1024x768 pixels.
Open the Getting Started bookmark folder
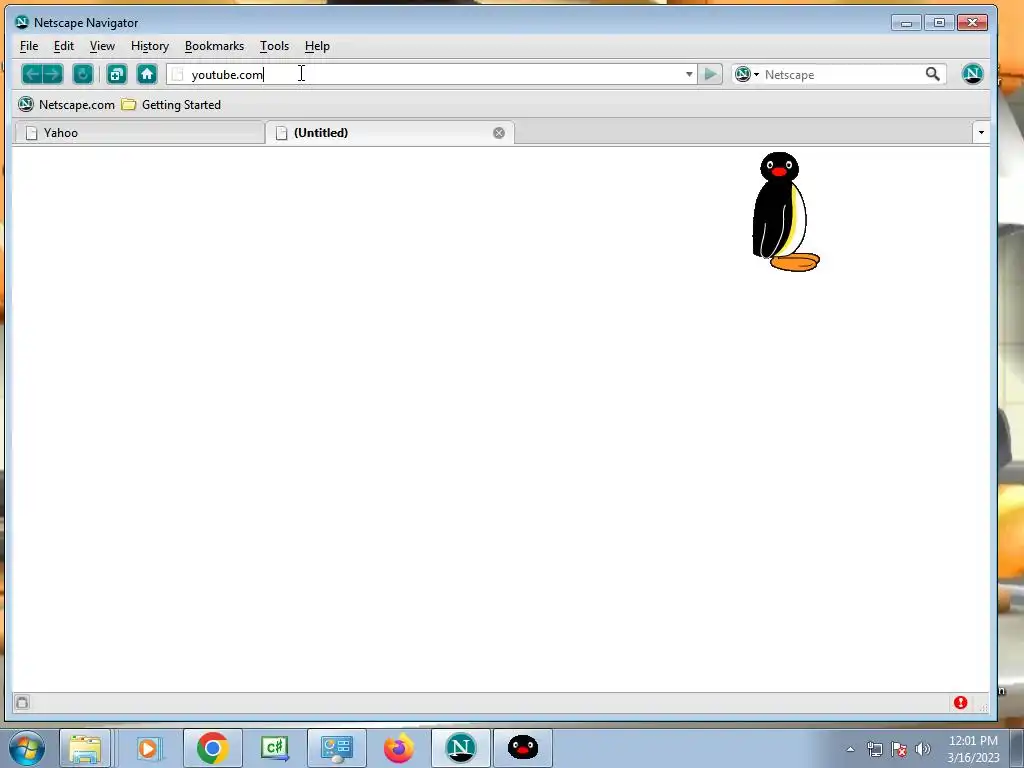171,104
